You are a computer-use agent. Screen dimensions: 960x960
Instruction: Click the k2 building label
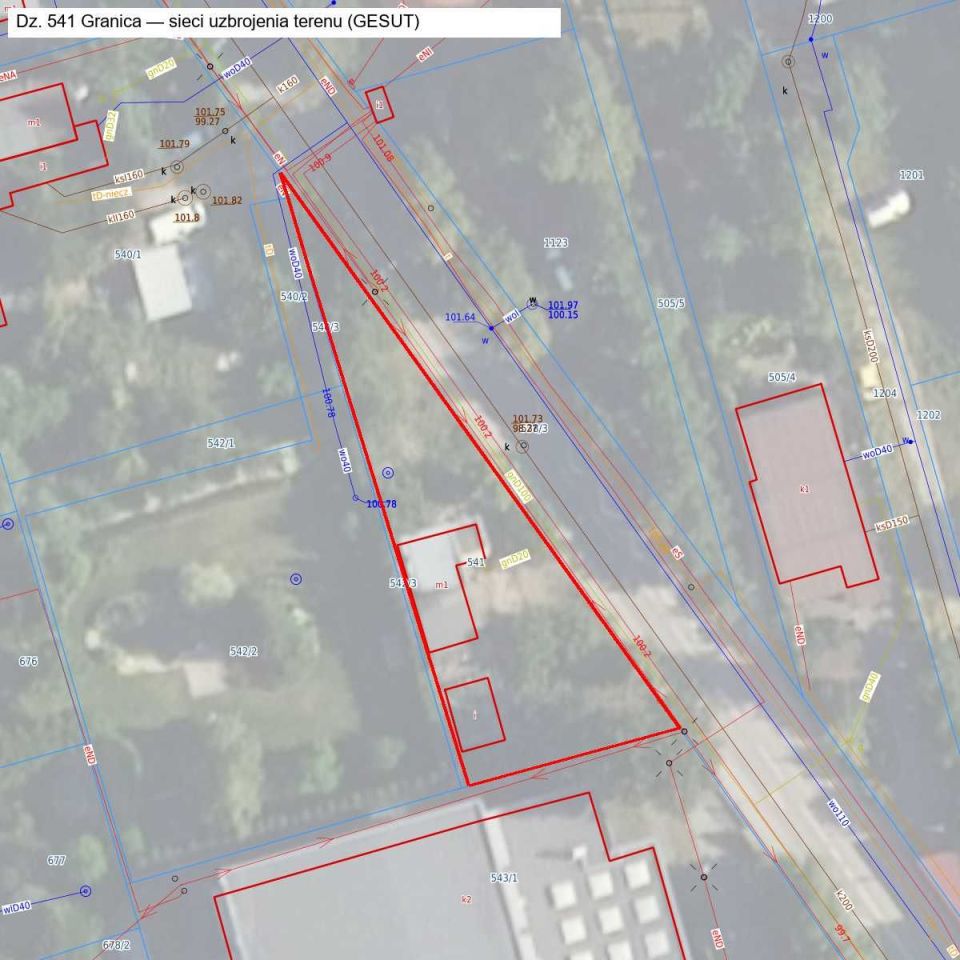467,899
